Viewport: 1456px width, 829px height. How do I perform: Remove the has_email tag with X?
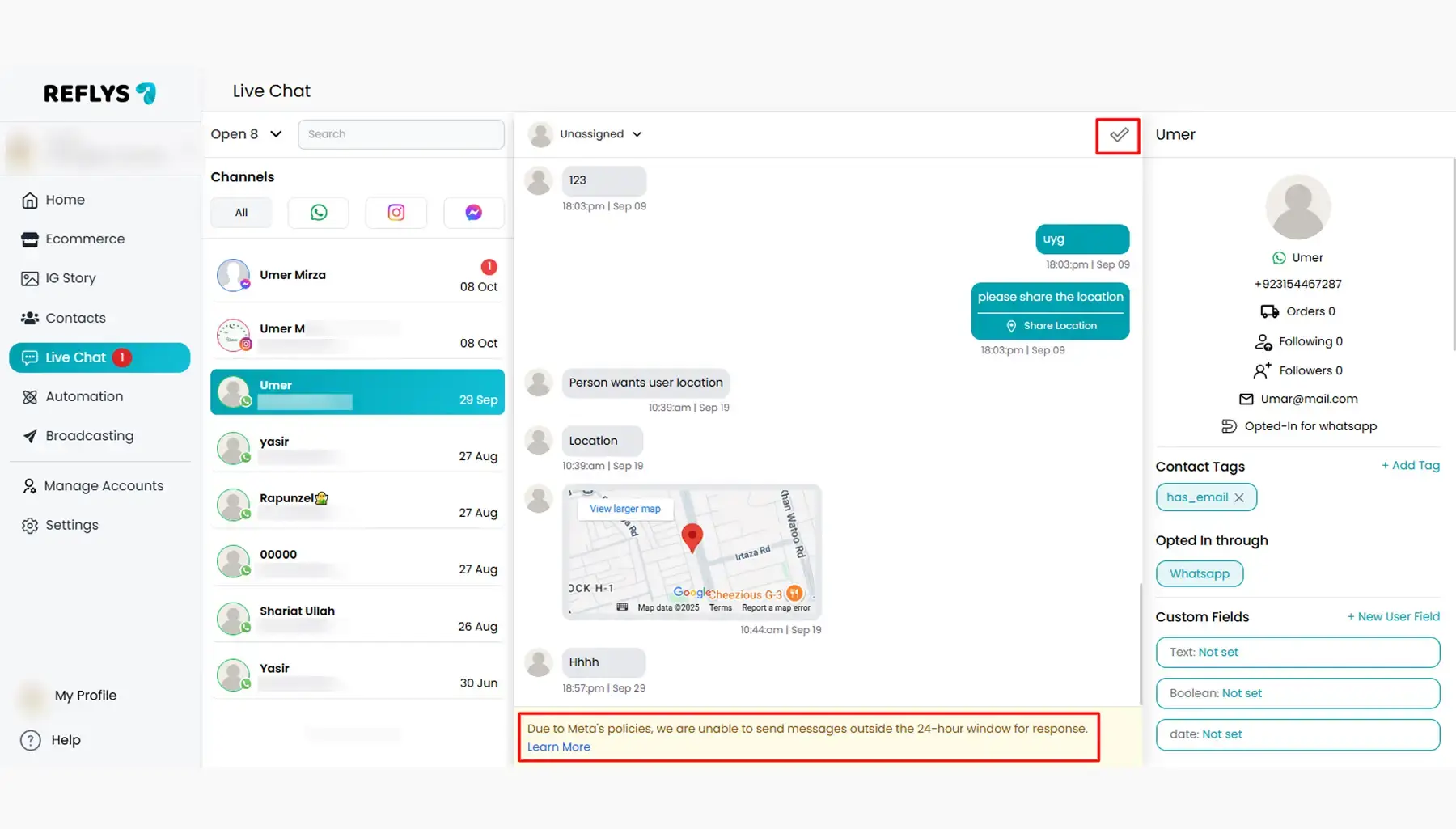1238,497
